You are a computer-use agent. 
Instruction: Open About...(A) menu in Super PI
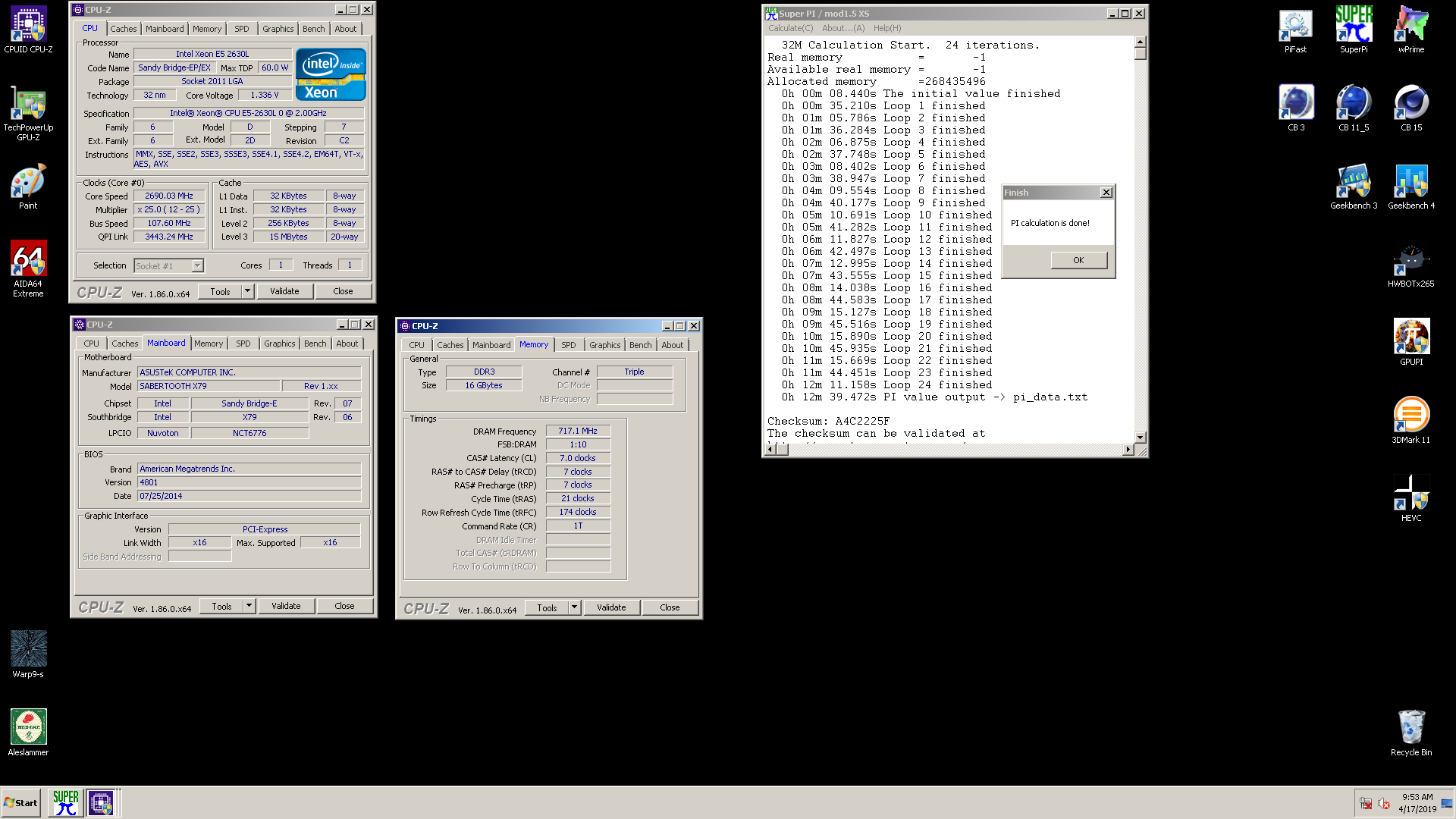pos(843,28)
